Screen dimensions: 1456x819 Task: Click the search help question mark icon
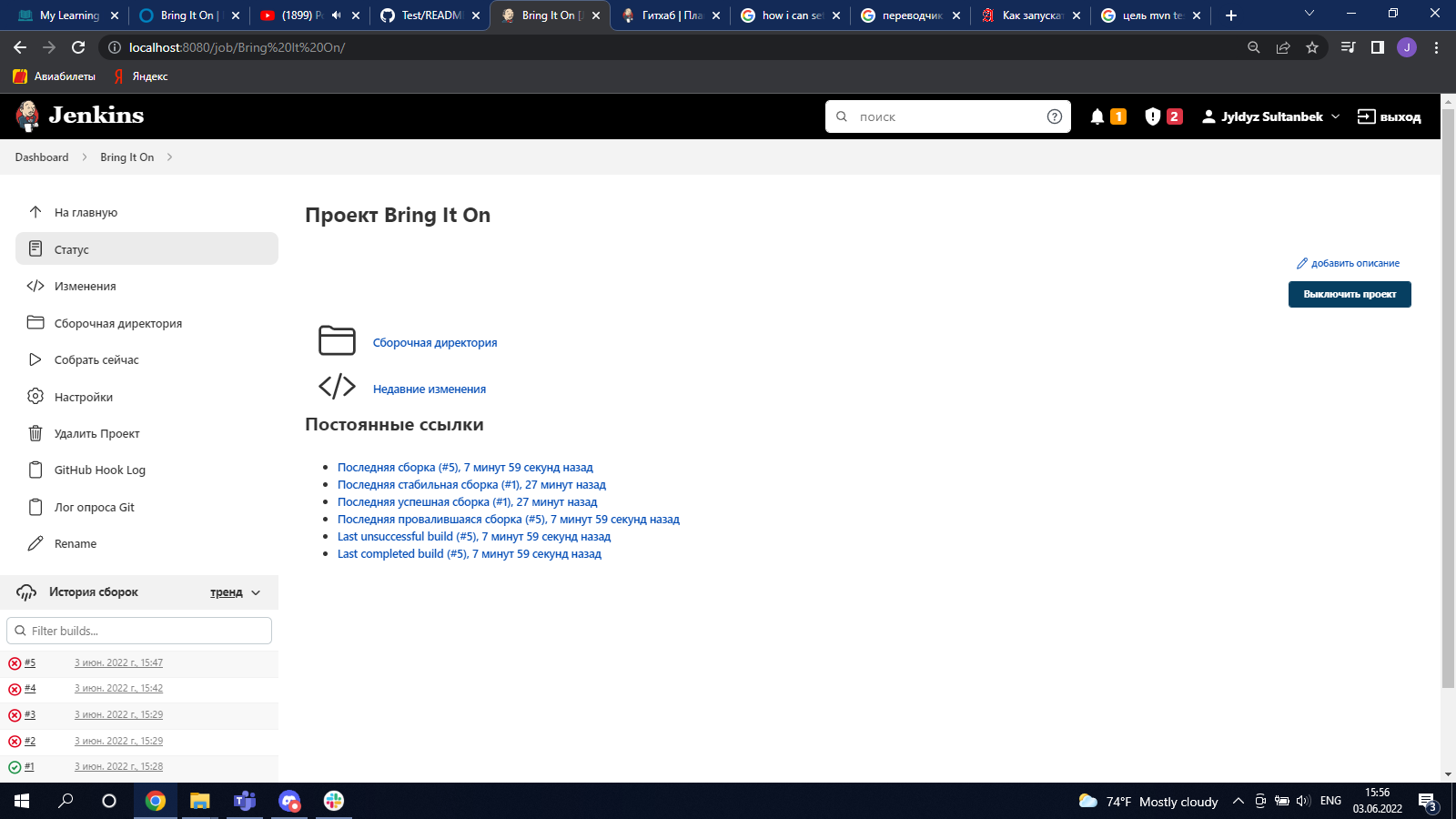[1055, 116]
